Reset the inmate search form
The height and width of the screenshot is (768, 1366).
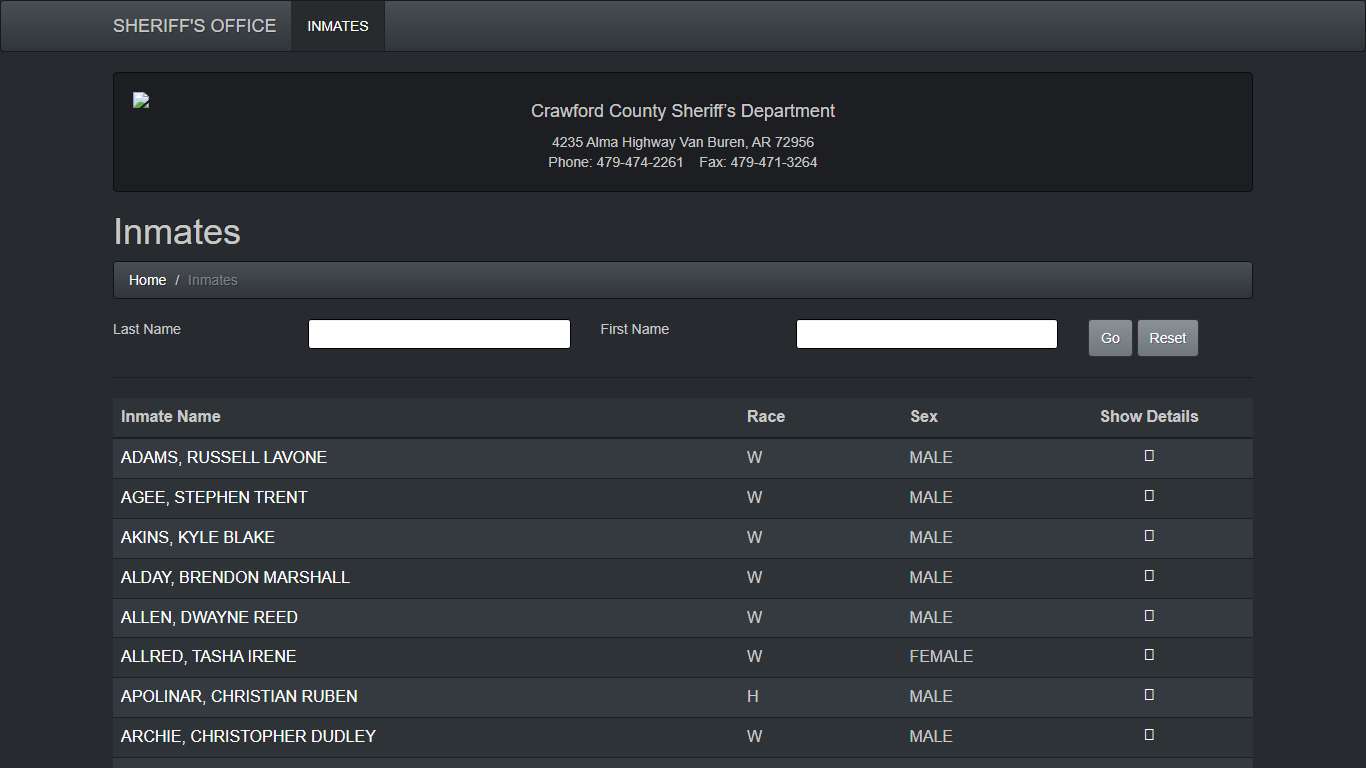coord(1167,338)
